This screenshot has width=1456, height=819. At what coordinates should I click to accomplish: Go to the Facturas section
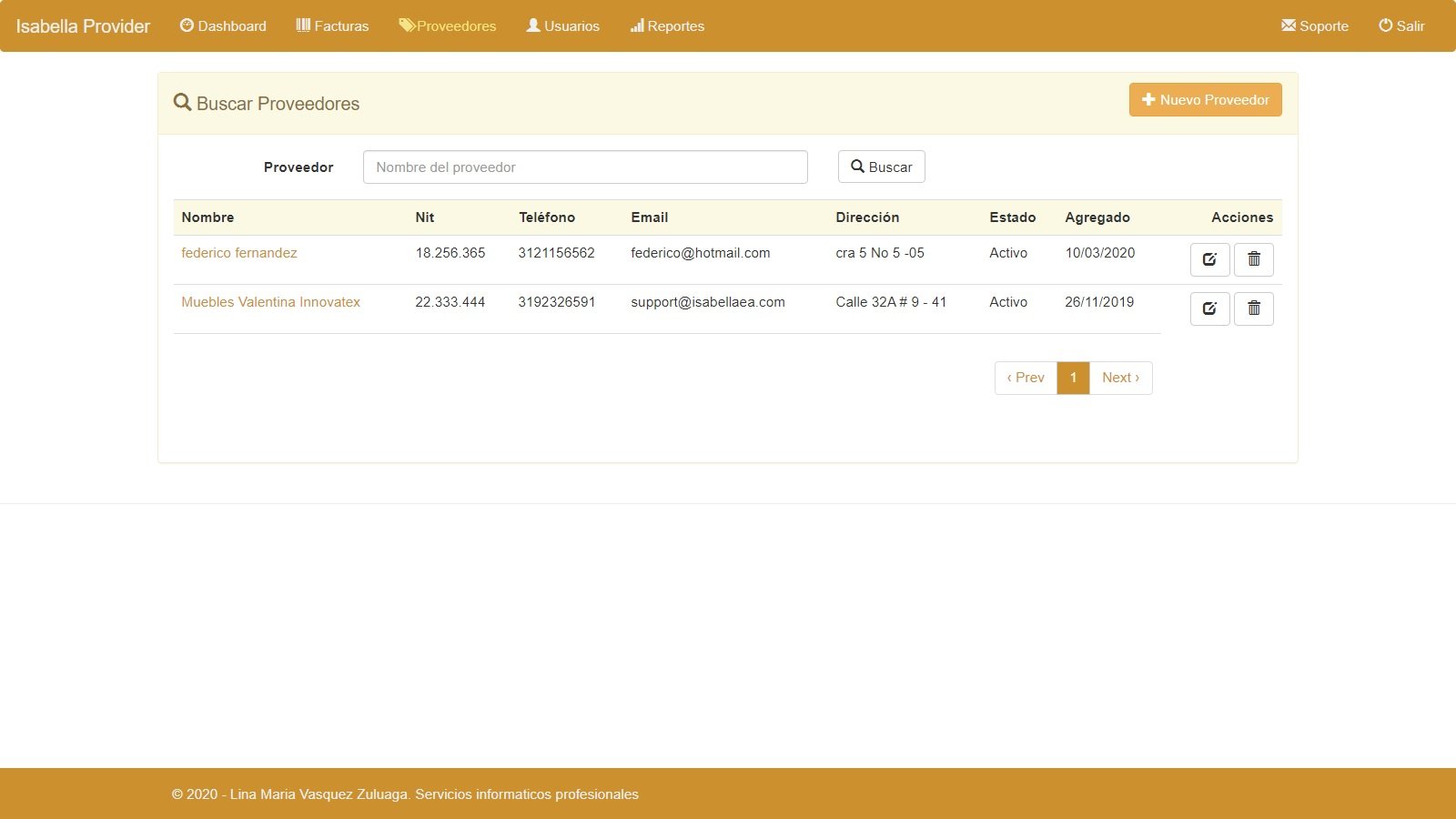(332, 25)
